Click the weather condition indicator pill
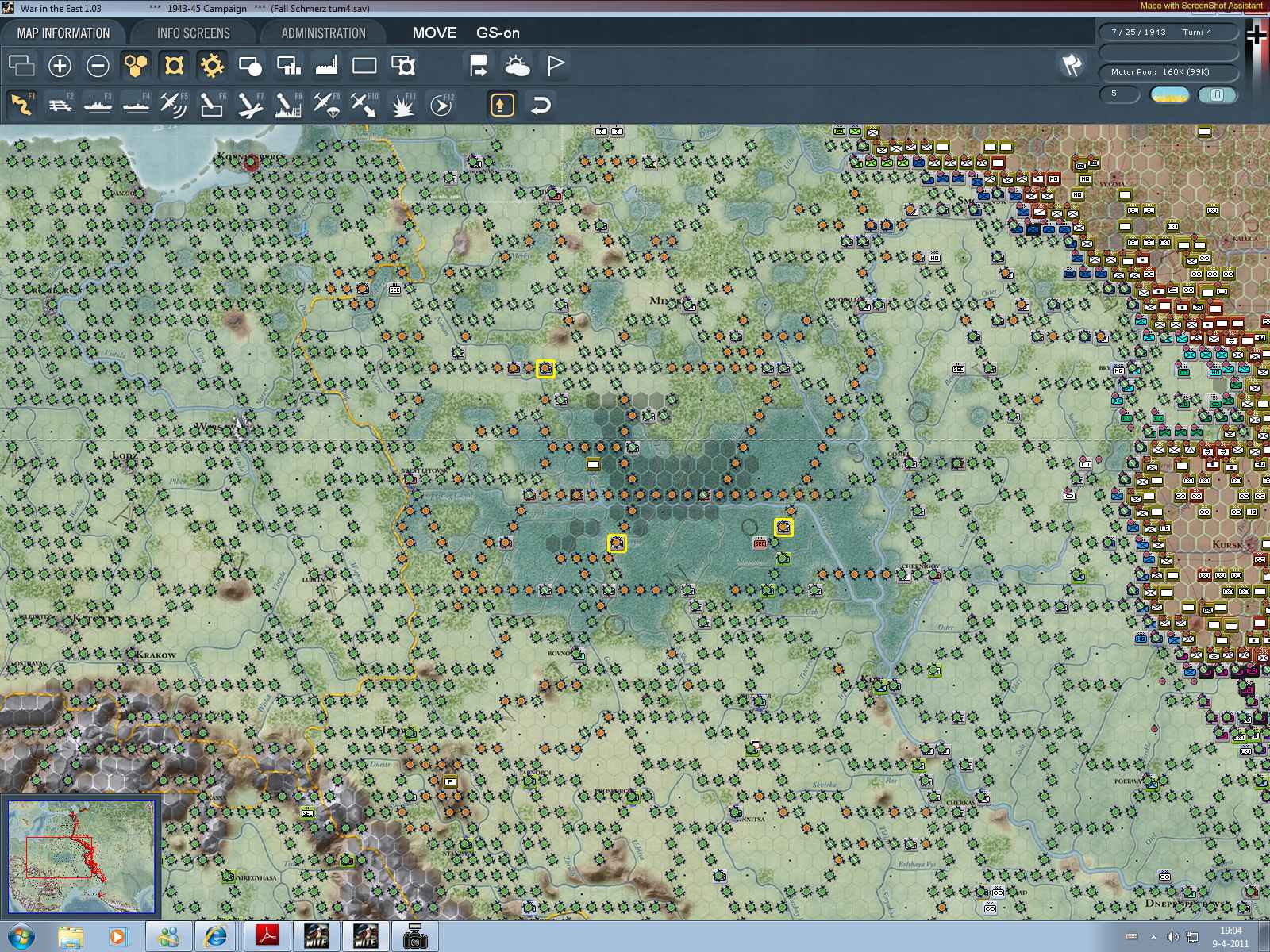Viewport: 1270px width, 952px height. [x=1170, y=94]
